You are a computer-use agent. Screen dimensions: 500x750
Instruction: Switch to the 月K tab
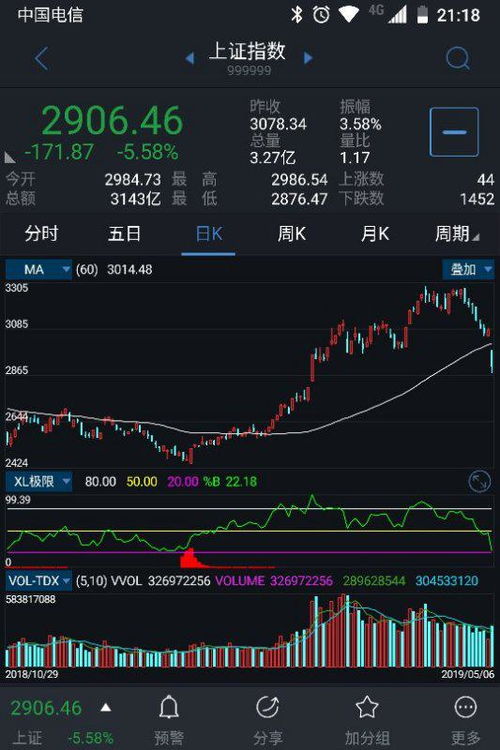pyautogui.click(x=375, y=234)
